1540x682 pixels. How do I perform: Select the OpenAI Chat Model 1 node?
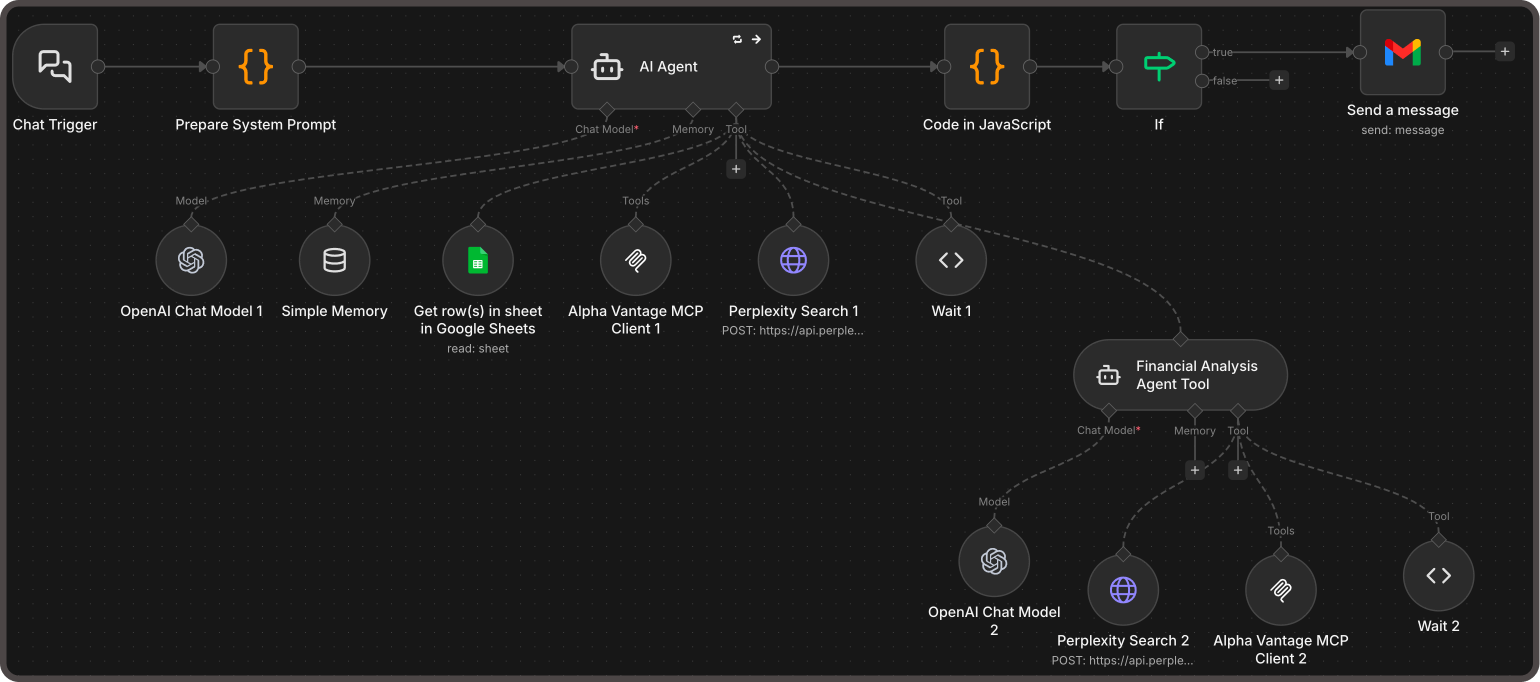[x=191, y=261]
